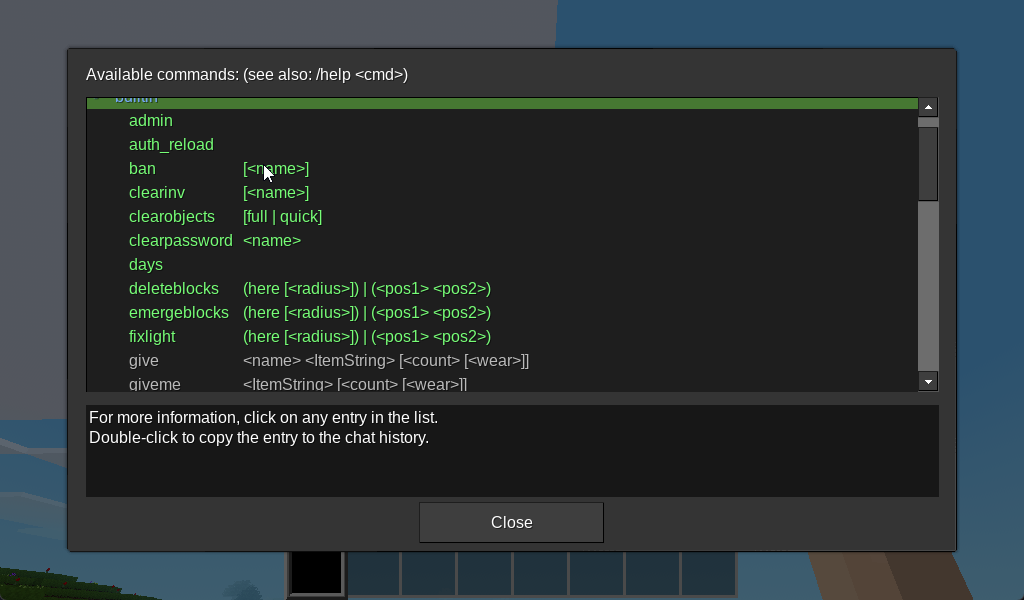The width and height of the screenshot is (1024, 600).
Task: Select the clearpassword command entry
Action: pyautogui.click(x=502, y=240)
